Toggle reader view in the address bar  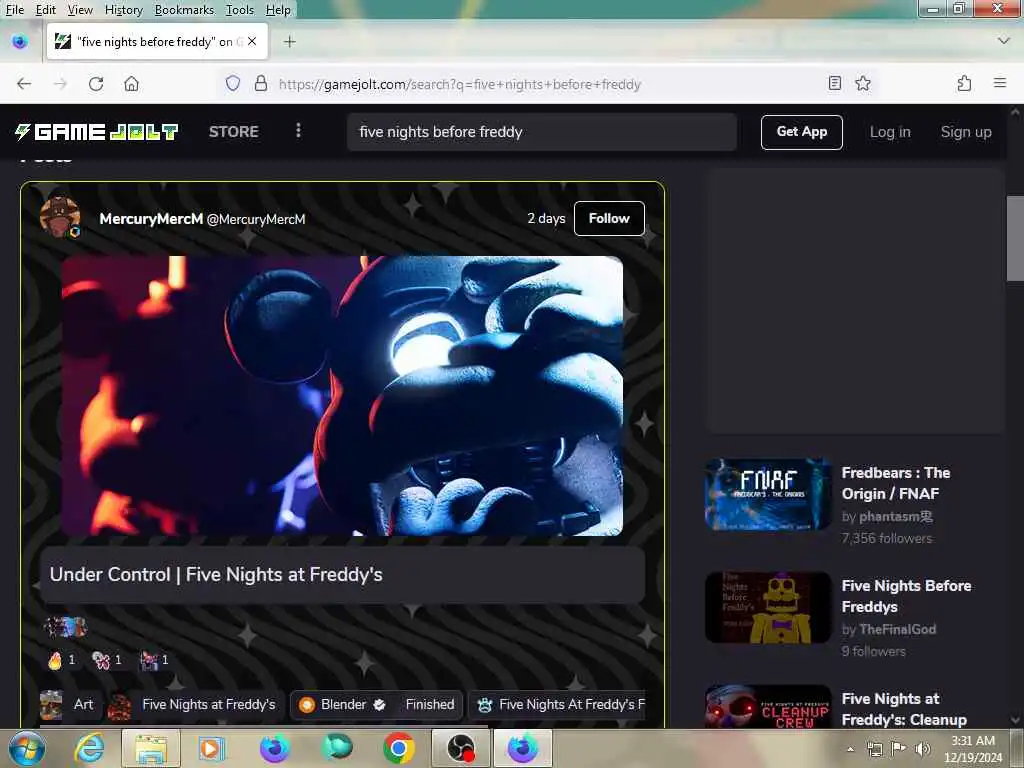tap(835, 83)
